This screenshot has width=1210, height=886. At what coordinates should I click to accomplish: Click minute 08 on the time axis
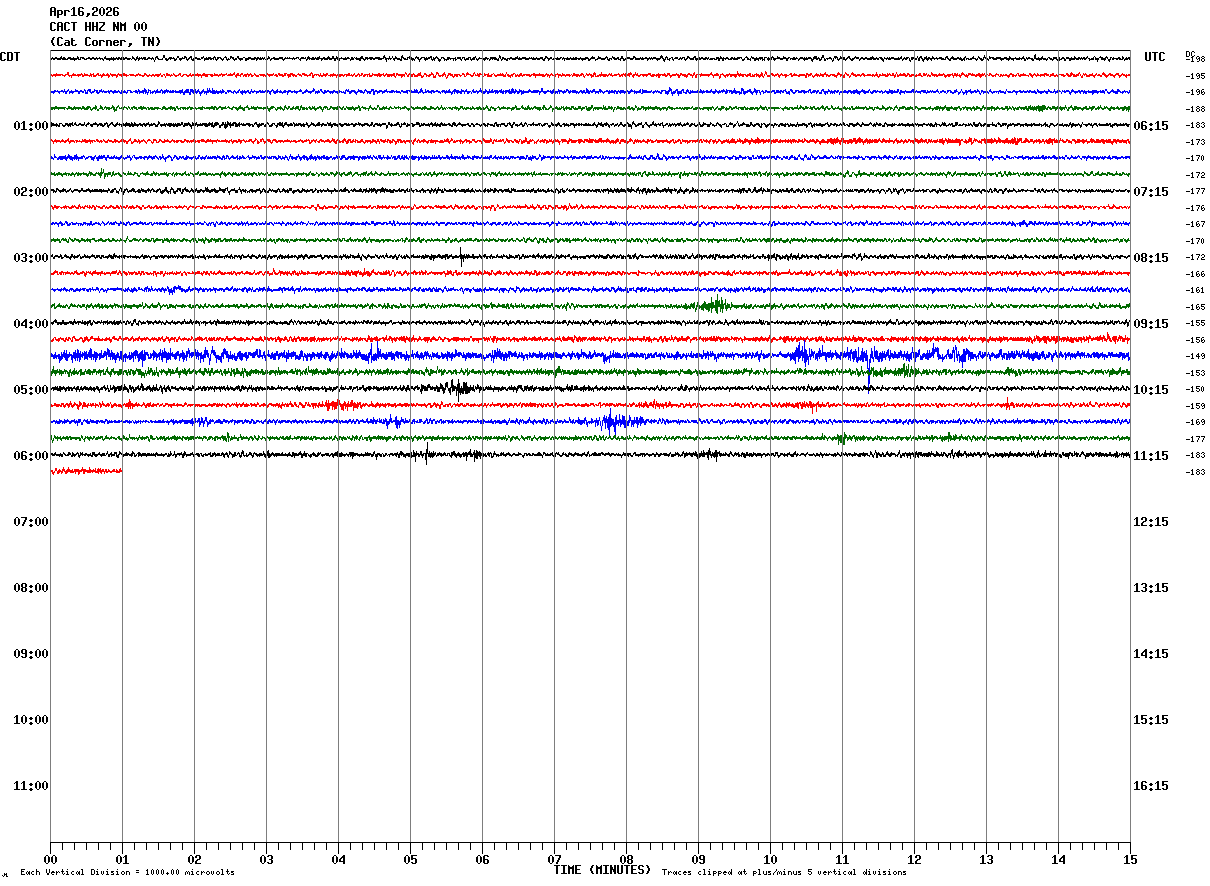point(626,859)
